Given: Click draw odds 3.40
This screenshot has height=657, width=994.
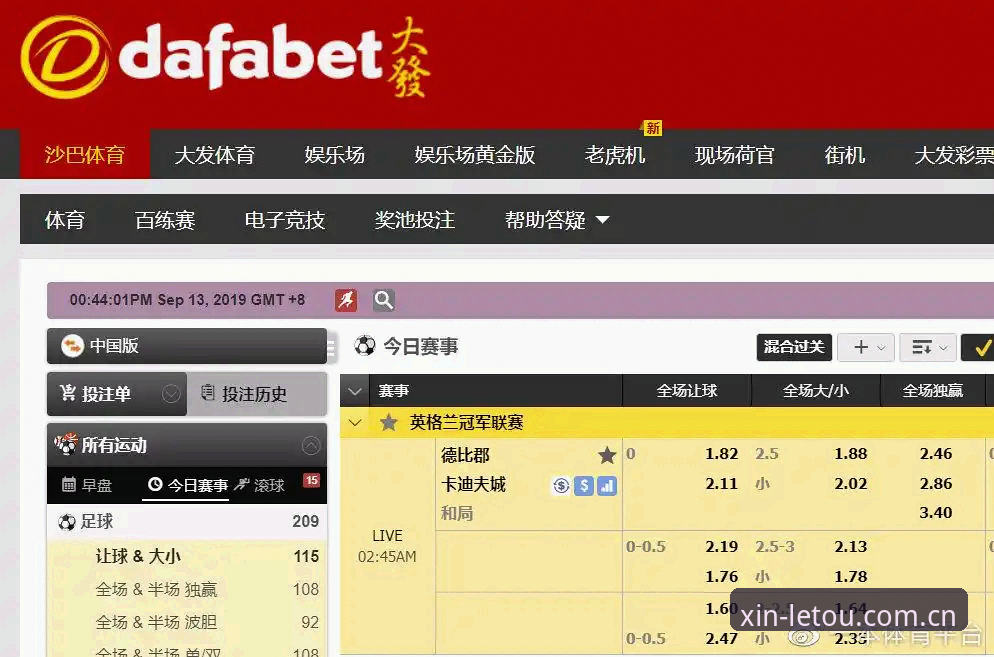Looking at the screenshot, I should 936,512.
